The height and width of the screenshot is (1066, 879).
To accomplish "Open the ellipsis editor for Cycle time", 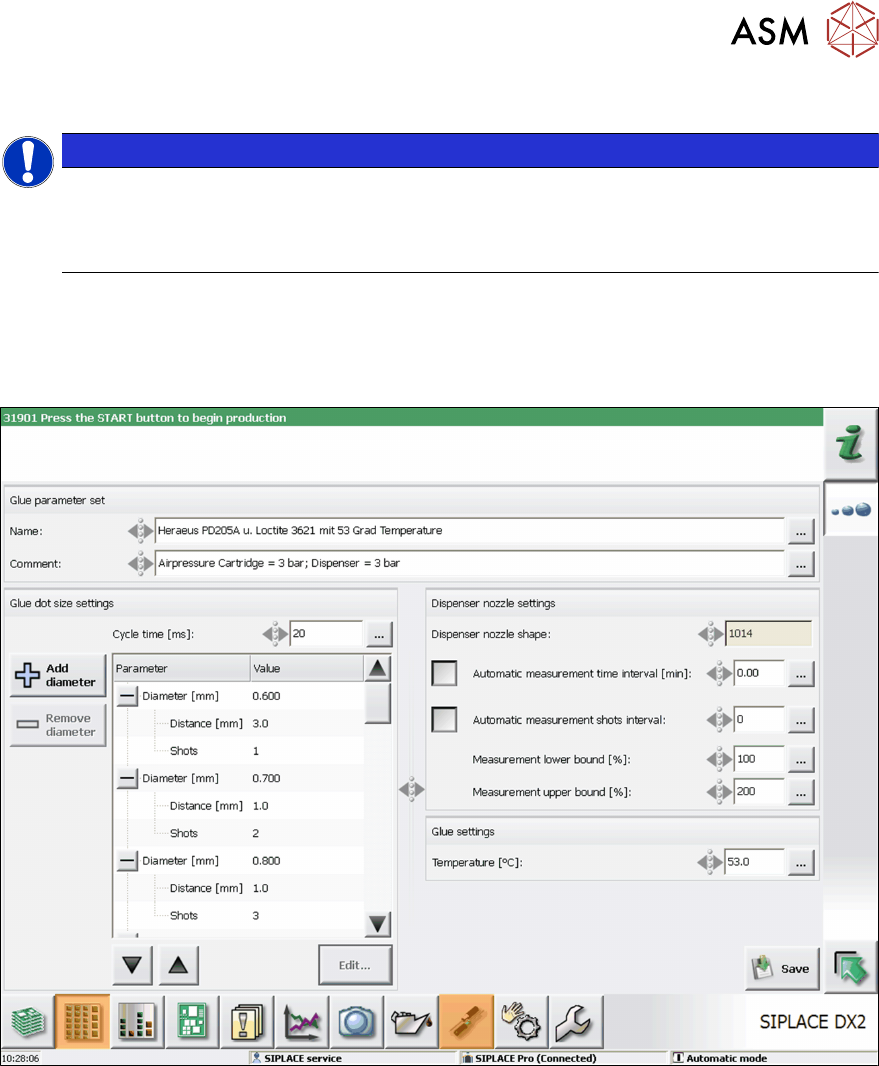I will pyautogui.click(x=379, y=634).
